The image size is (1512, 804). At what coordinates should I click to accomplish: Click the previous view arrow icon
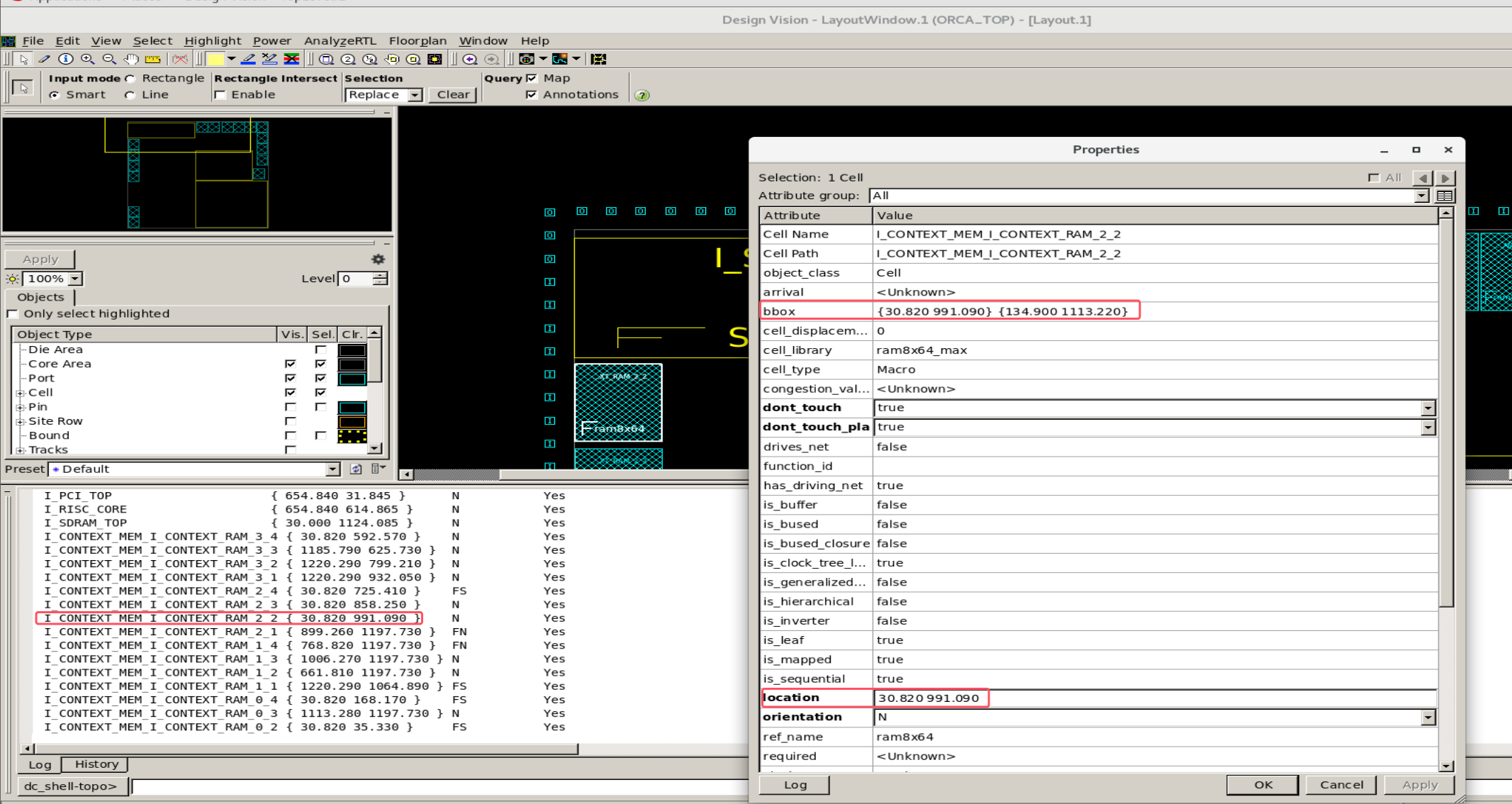(471, 60)
